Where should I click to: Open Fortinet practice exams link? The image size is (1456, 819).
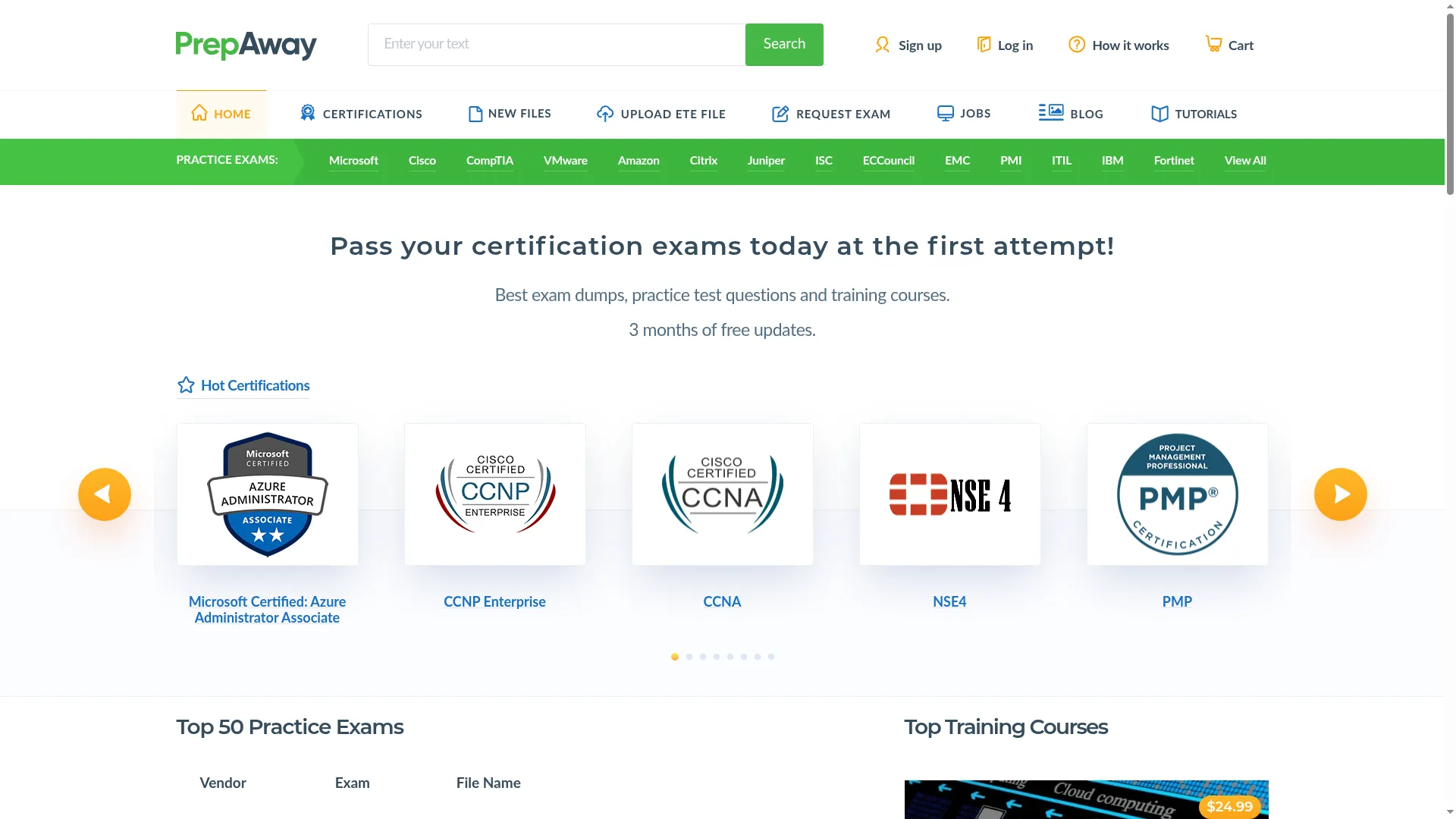click(x=1174, y=161)
